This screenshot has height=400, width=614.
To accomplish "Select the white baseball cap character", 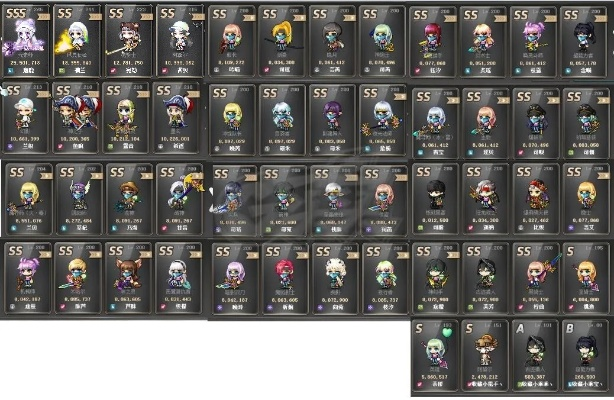I will [x=26, y=117].
